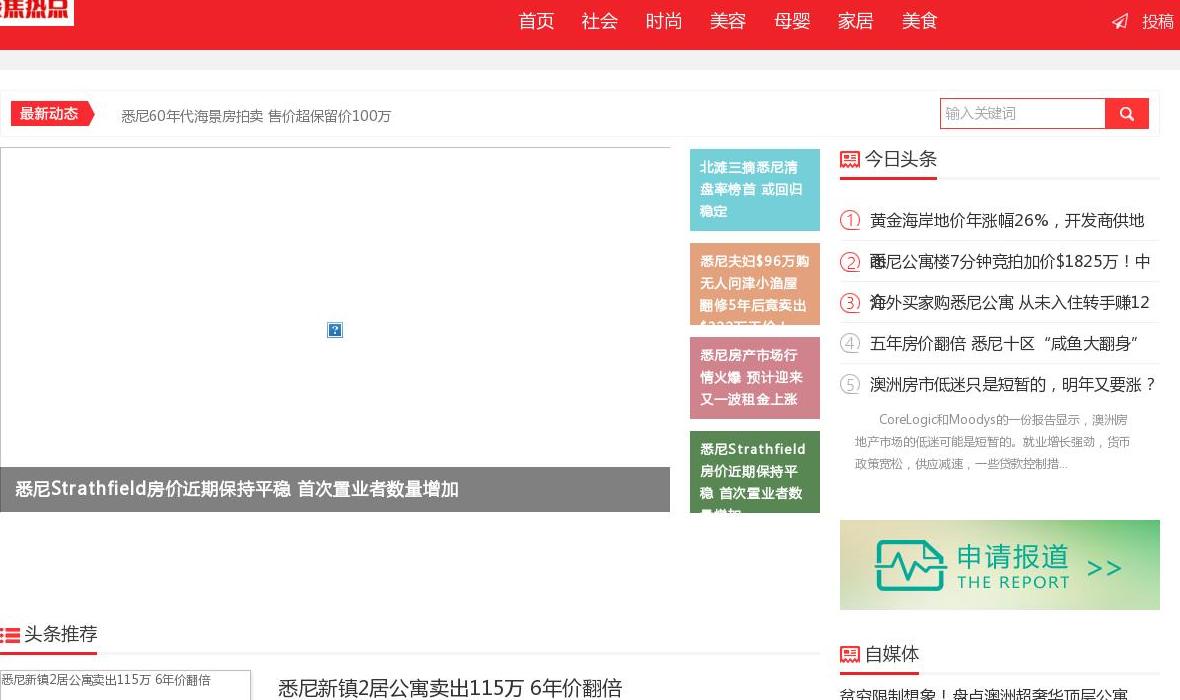
Task: Click the broken image placeholder icon
Action: (x=335, y=330)
